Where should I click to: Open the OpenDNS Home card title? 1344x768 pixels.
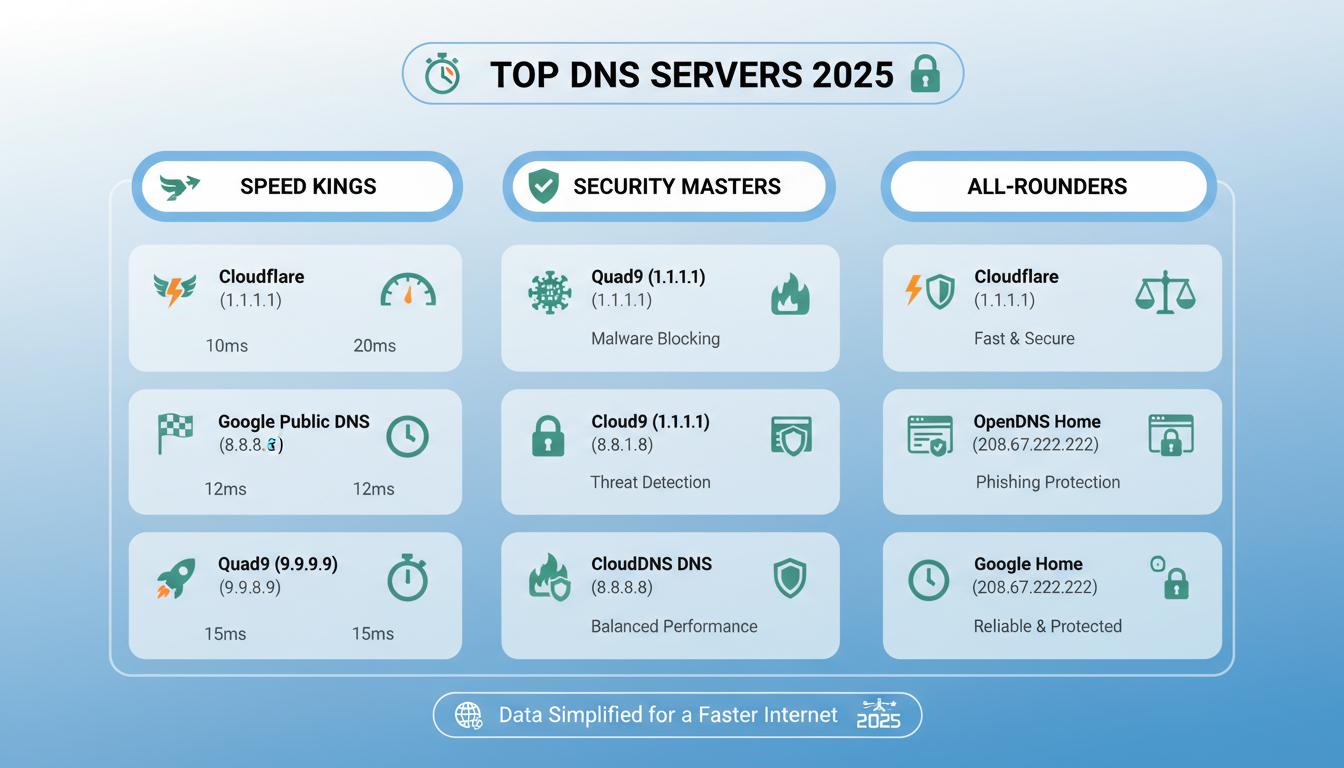pos(1036,422)
